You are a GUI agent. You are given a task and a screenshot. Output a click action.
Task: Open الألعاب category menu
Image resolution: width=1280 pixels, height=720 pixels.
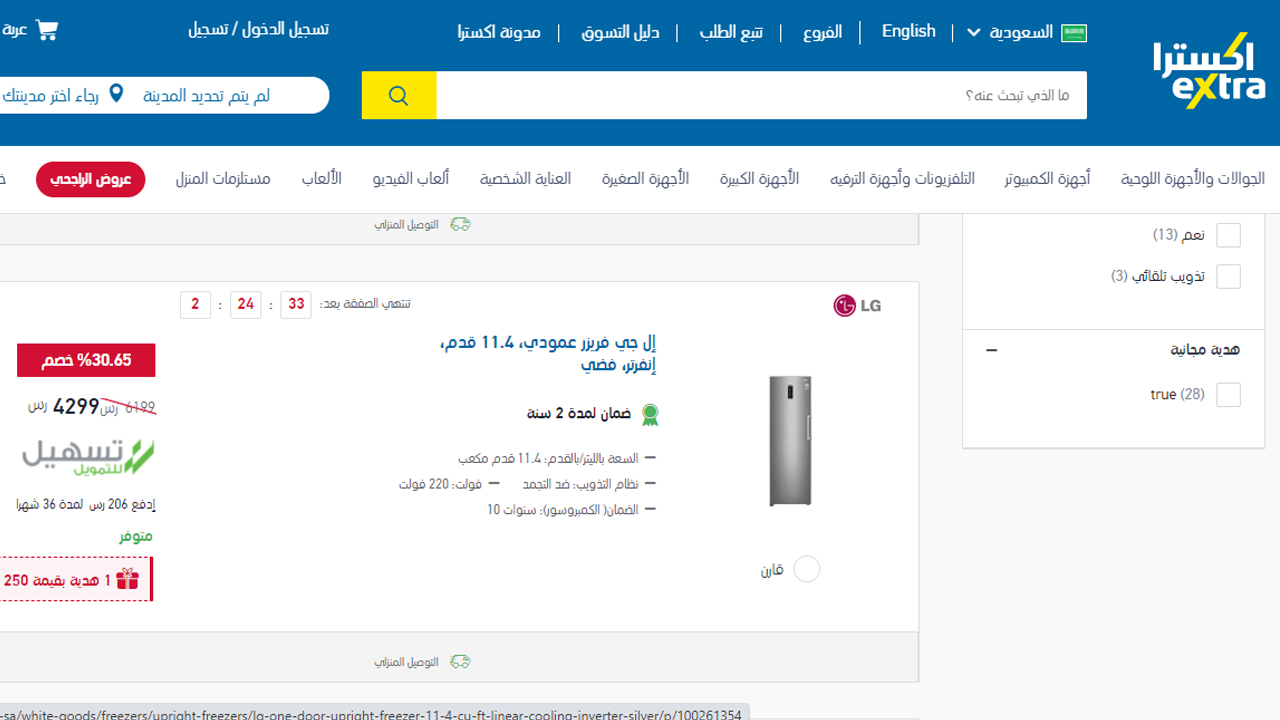322,179
